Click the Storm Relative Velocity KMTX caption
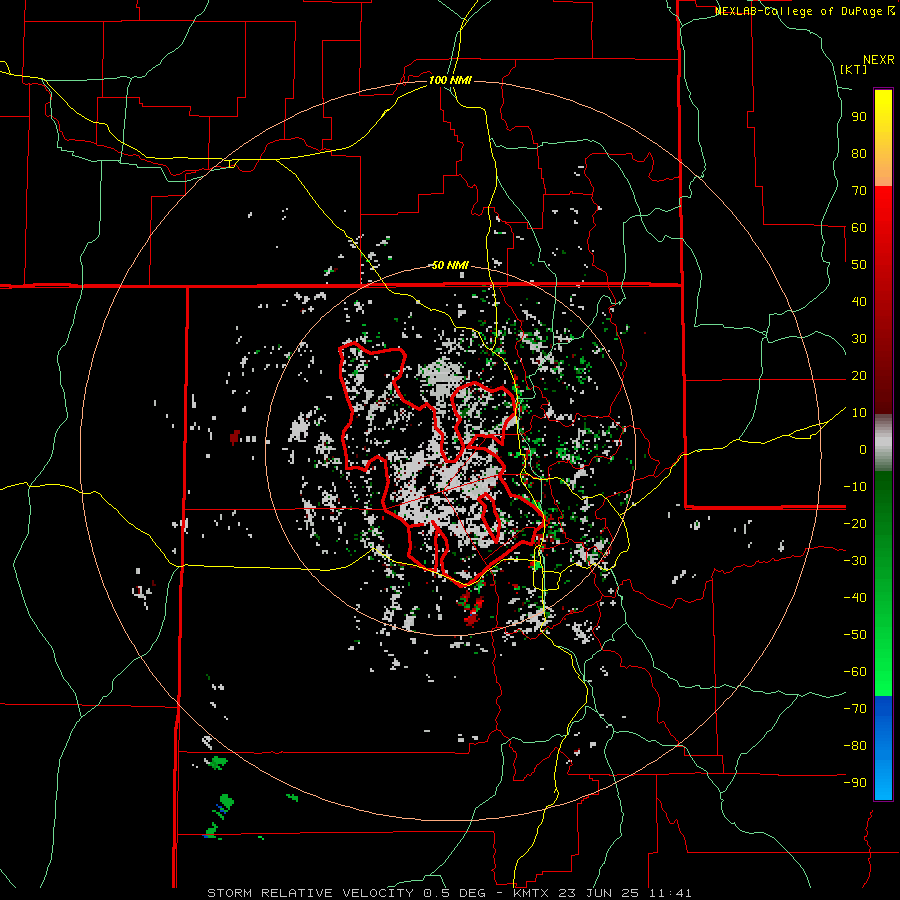The height and width of the screenshot is (900, 900). coord(449,893)
